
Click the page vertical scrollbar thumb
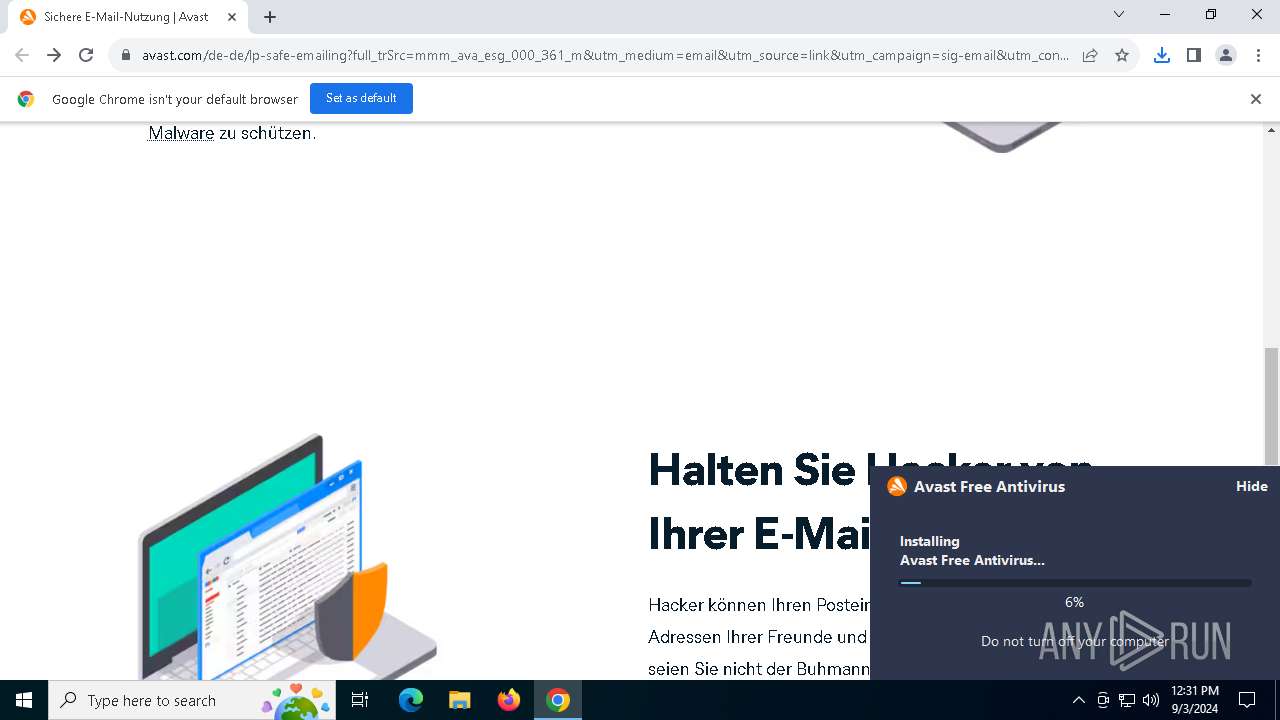[1271, 406]
